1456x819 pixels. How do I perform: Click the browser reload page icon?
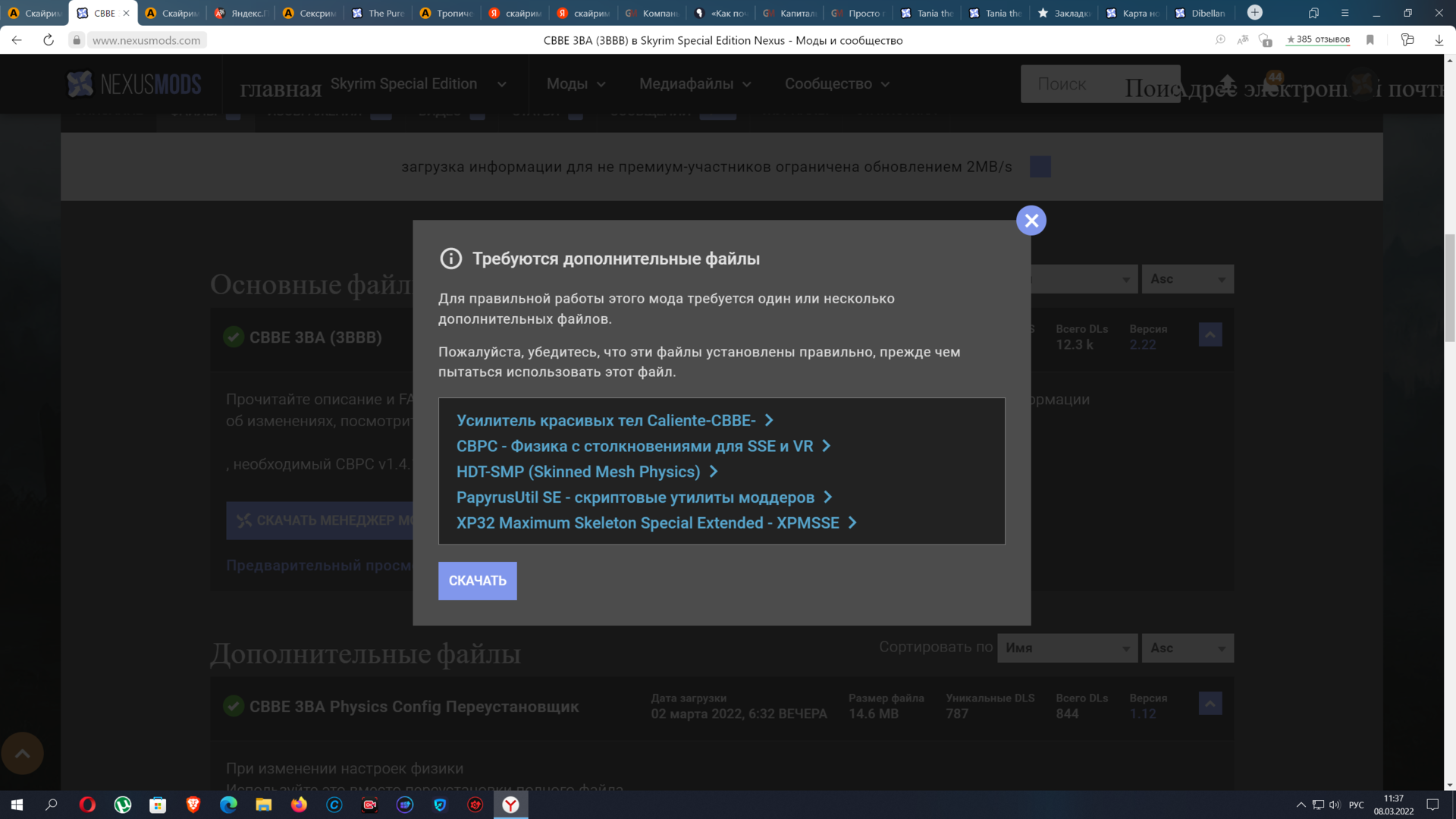click(x=49, y=40)
